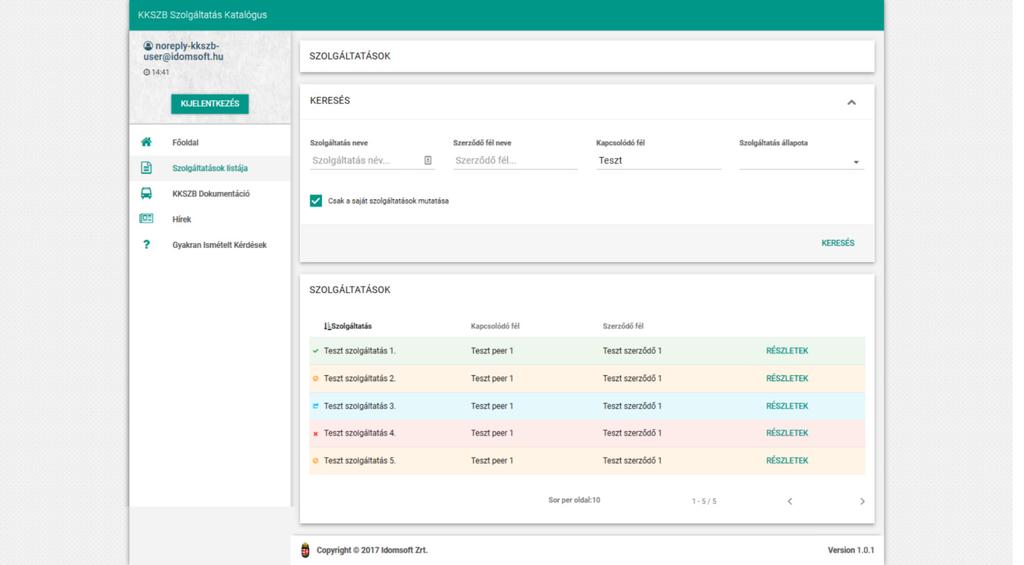The width and height of the screenshot is (1024, 565).
Task: Click the Kijelentkezés button
Action: (210, 104)
